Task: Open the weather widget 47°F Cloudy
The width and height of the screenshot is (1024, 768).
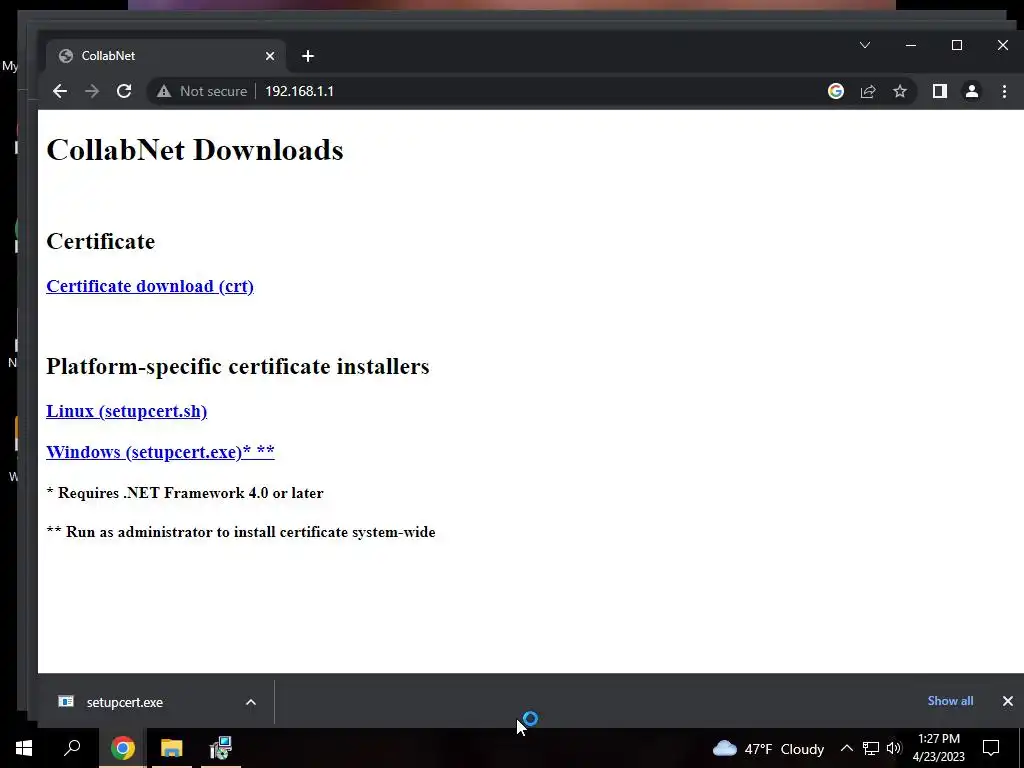Action: pos(768,748)
